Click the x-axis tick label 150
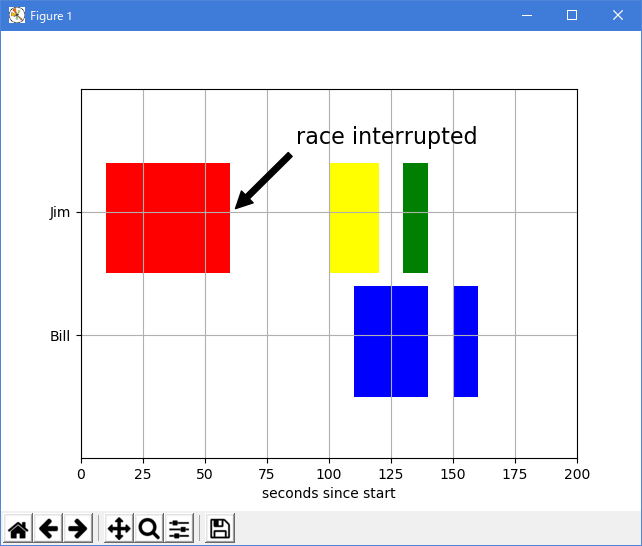 453,474
